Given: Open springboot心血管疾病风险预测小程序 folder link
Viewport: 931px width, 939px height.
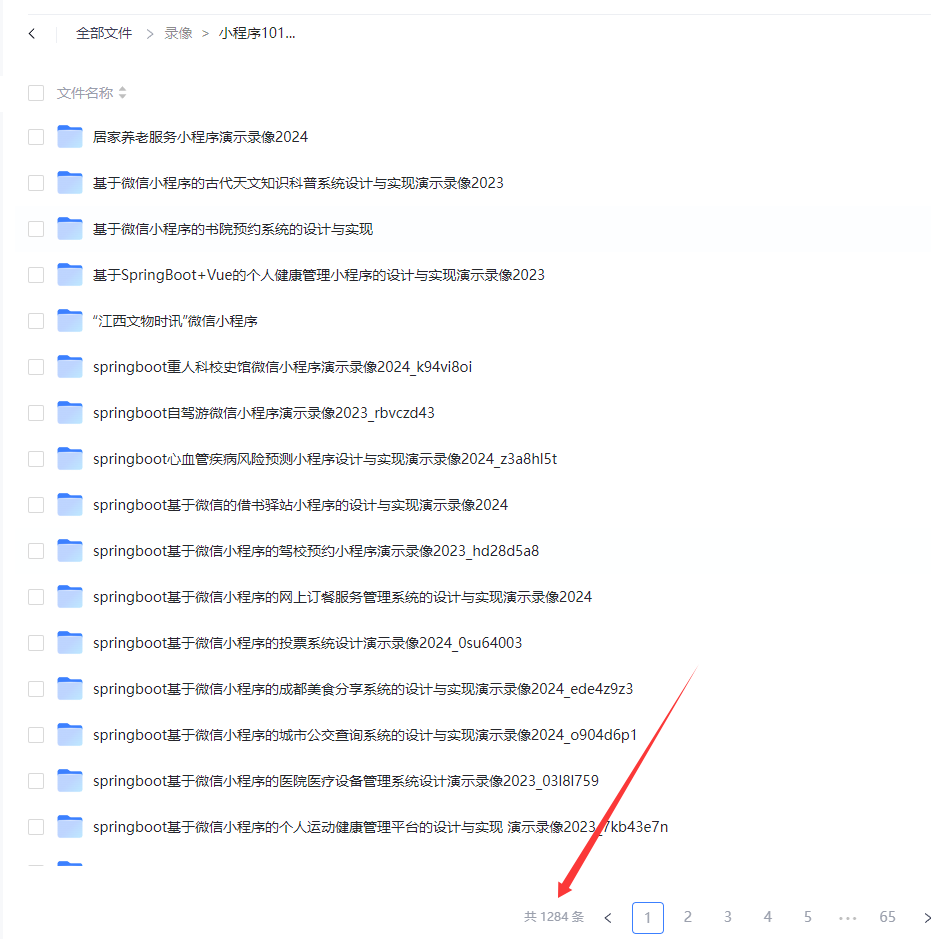Looking at the screenshot, I should (x=324, y=459).
